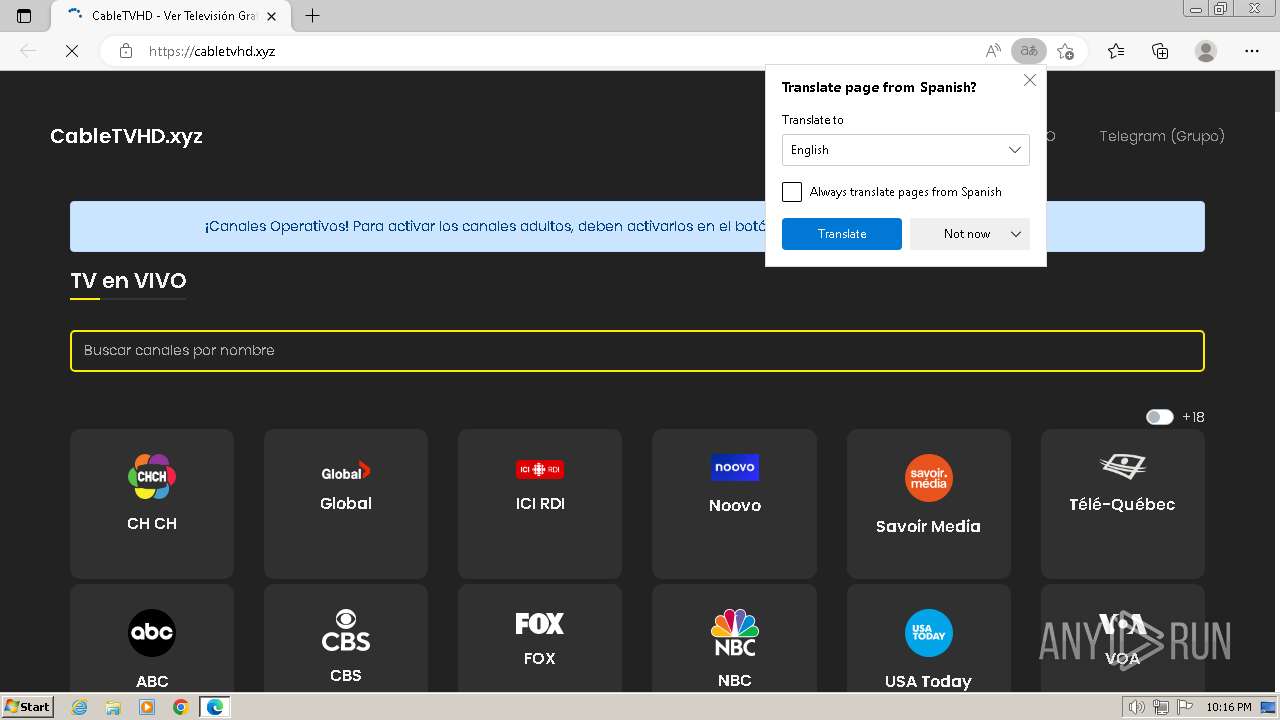Close the translate popup
The image size is (1280, 720).
(x=1030, y=81)
